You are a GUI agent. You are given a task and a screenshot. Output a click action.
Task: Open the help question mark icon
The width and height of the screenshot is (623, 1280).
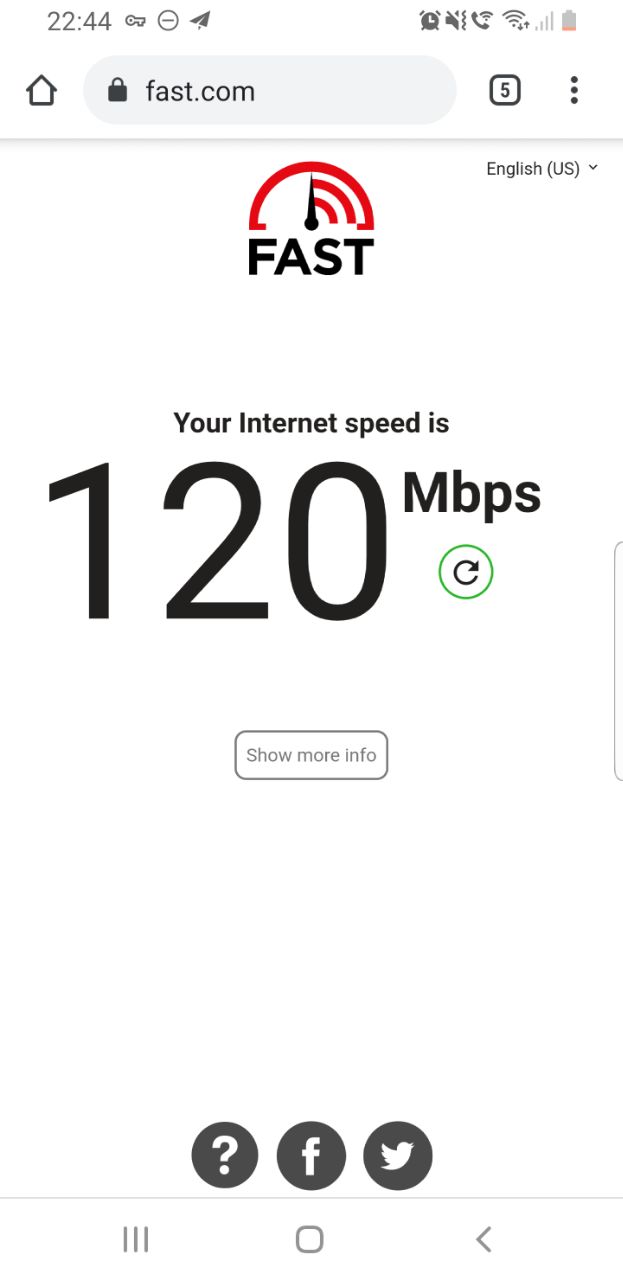coord(225,1156)
